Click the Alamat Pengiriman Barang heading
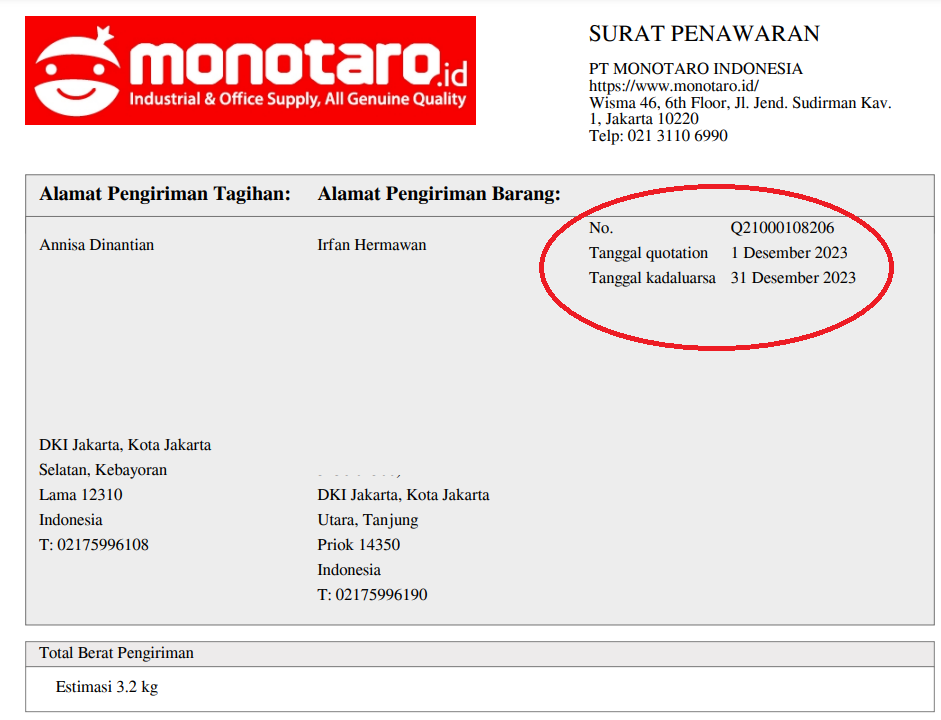Image resolution: width=941 pixels, height=720 pixels. 439,194
